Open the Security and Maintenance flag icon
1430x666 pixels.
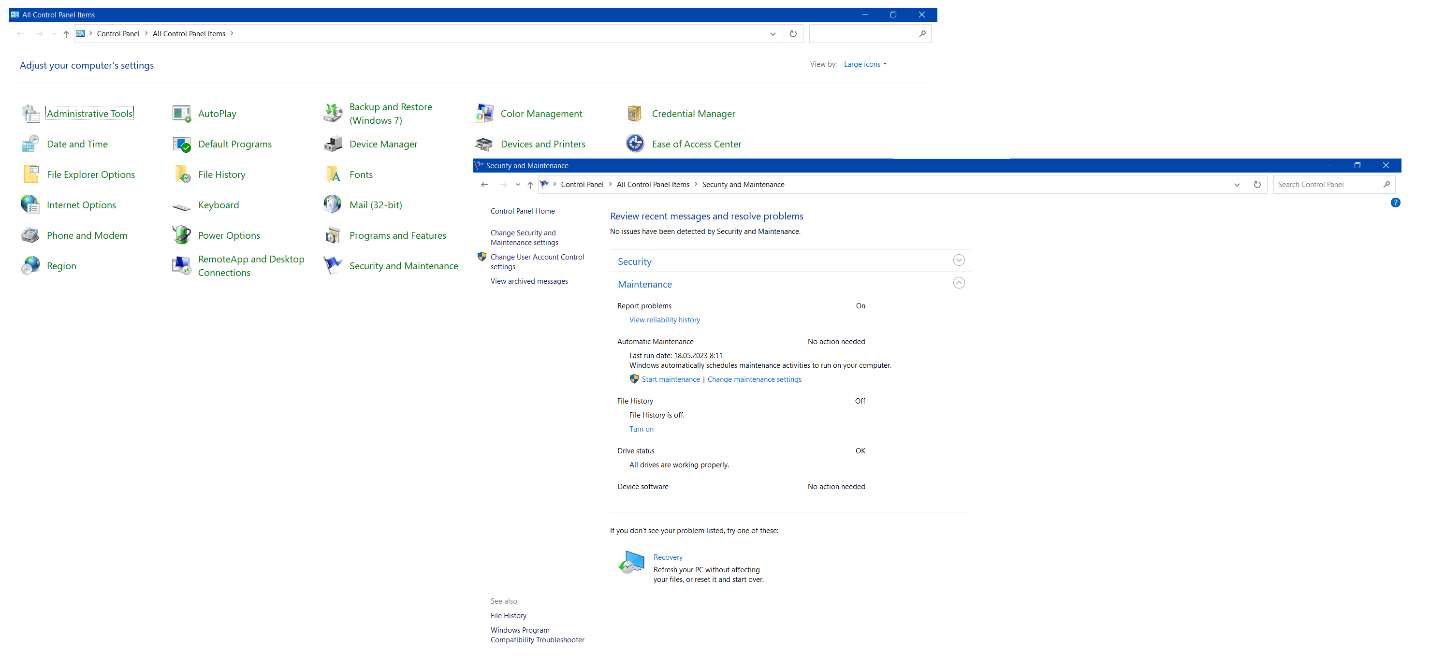point(332,266)
